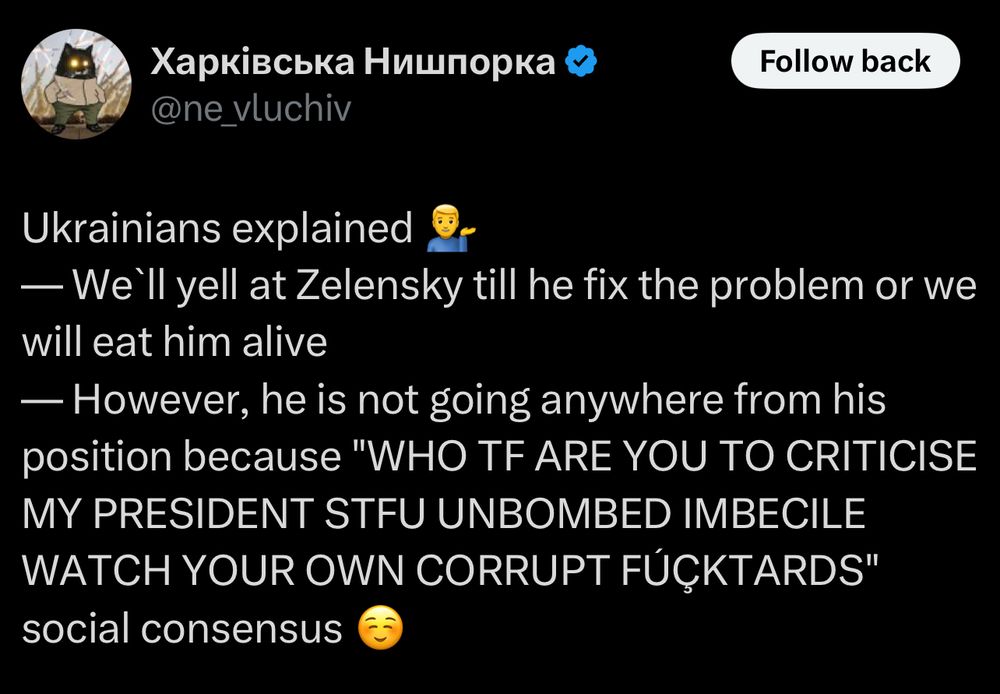The image size is (1000, 694).
Task: Click the blushing smiley emoji
Action: (380, 628)
